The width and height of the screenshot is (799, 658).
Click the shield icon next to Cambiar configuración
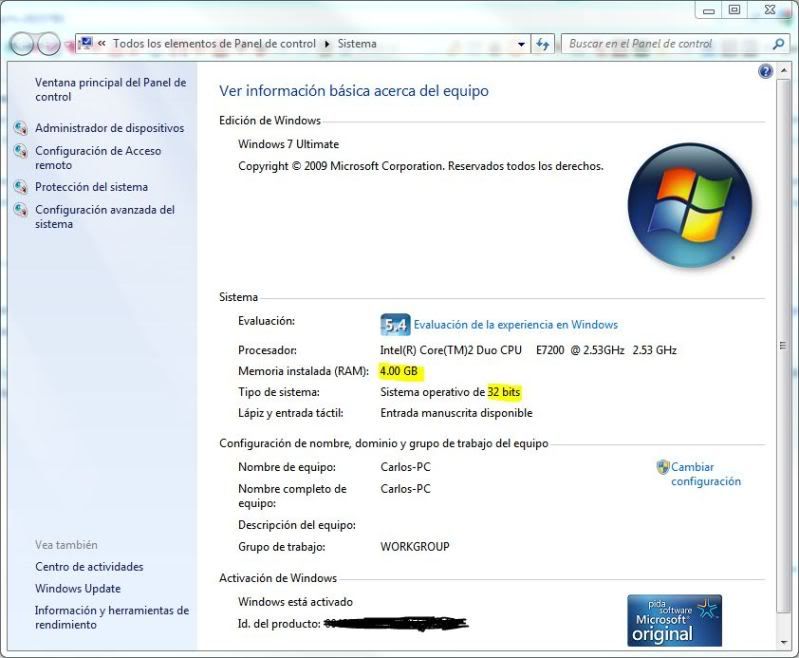tap(662, 467)
